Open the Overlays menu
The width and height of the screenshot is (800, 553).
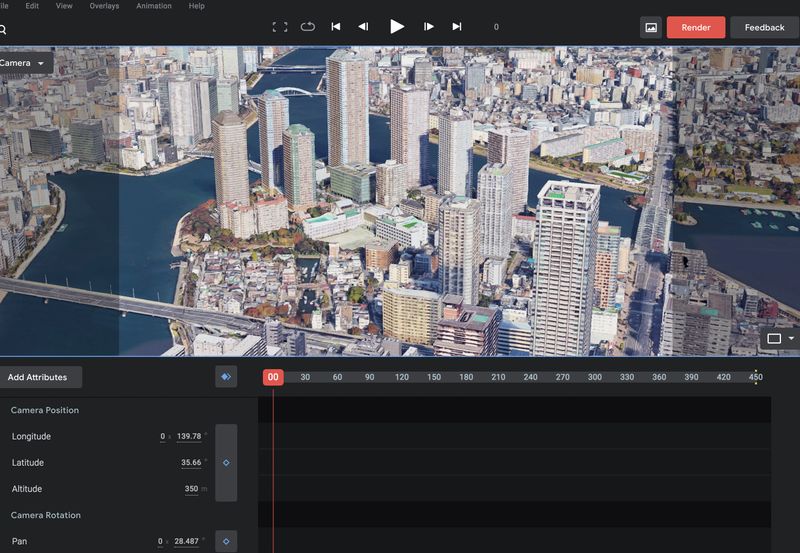click(x=104, y=6)
